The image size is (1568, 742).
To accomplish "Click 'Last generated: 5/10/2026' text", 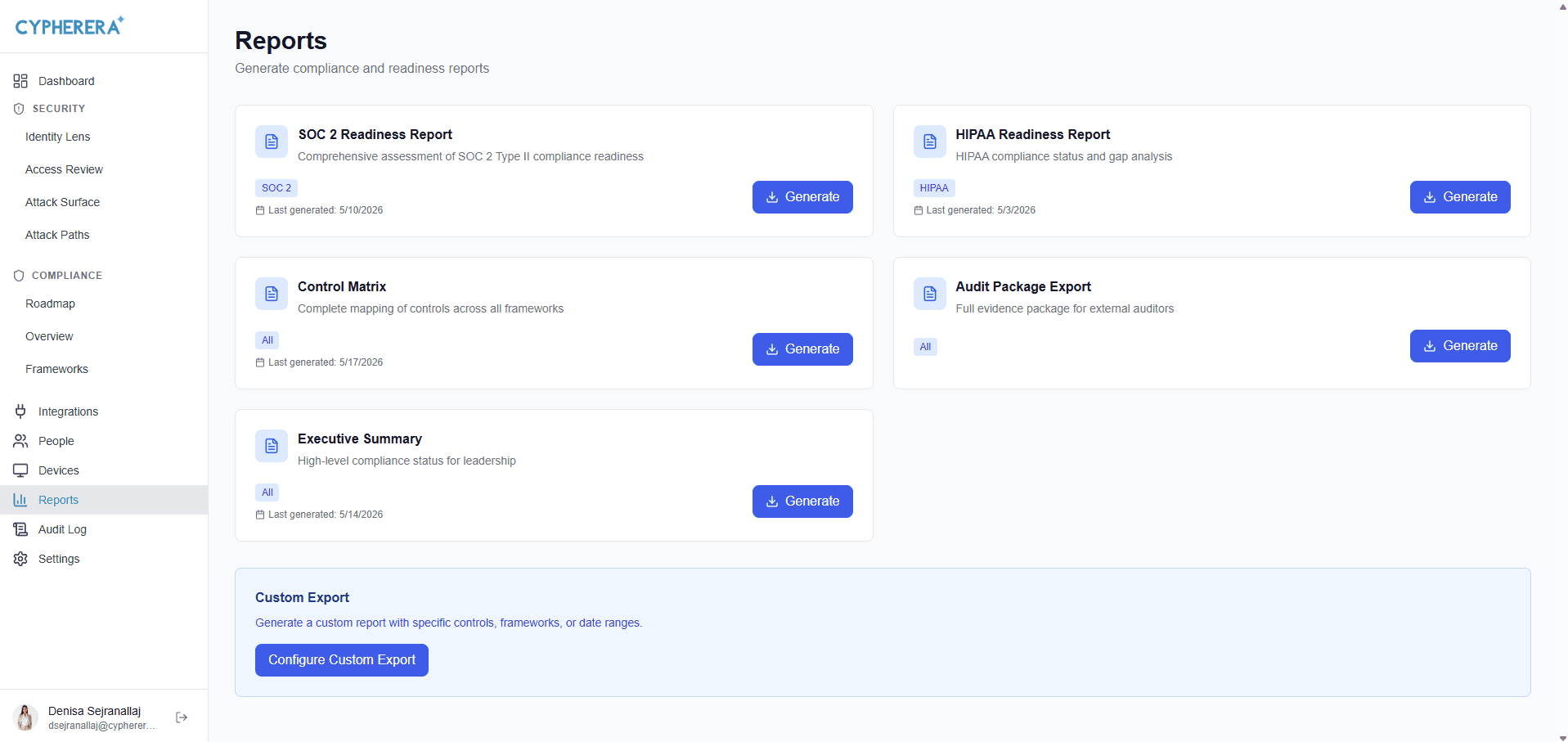I will point(326,210).
